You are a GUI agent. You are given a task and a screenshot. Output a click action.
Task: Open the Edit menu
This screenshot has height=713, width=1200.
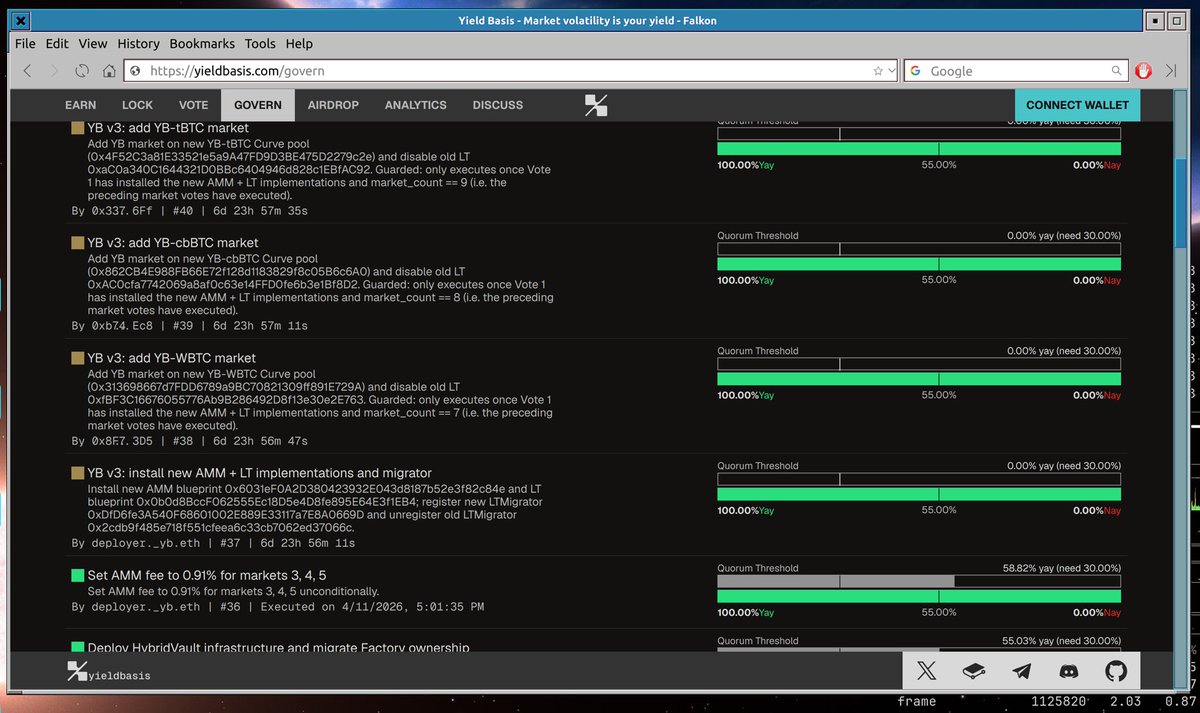(x=57, y=44)
